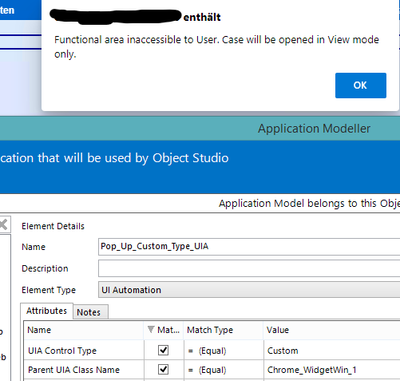Screen dimensions: 400x381
Task: Click the Application Modeller title bar text
Action: point(314,129)
